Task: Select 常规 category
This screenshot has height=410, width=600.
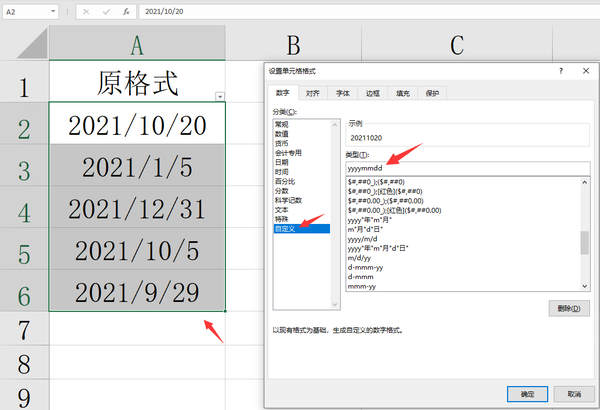Action: (302, 124)
